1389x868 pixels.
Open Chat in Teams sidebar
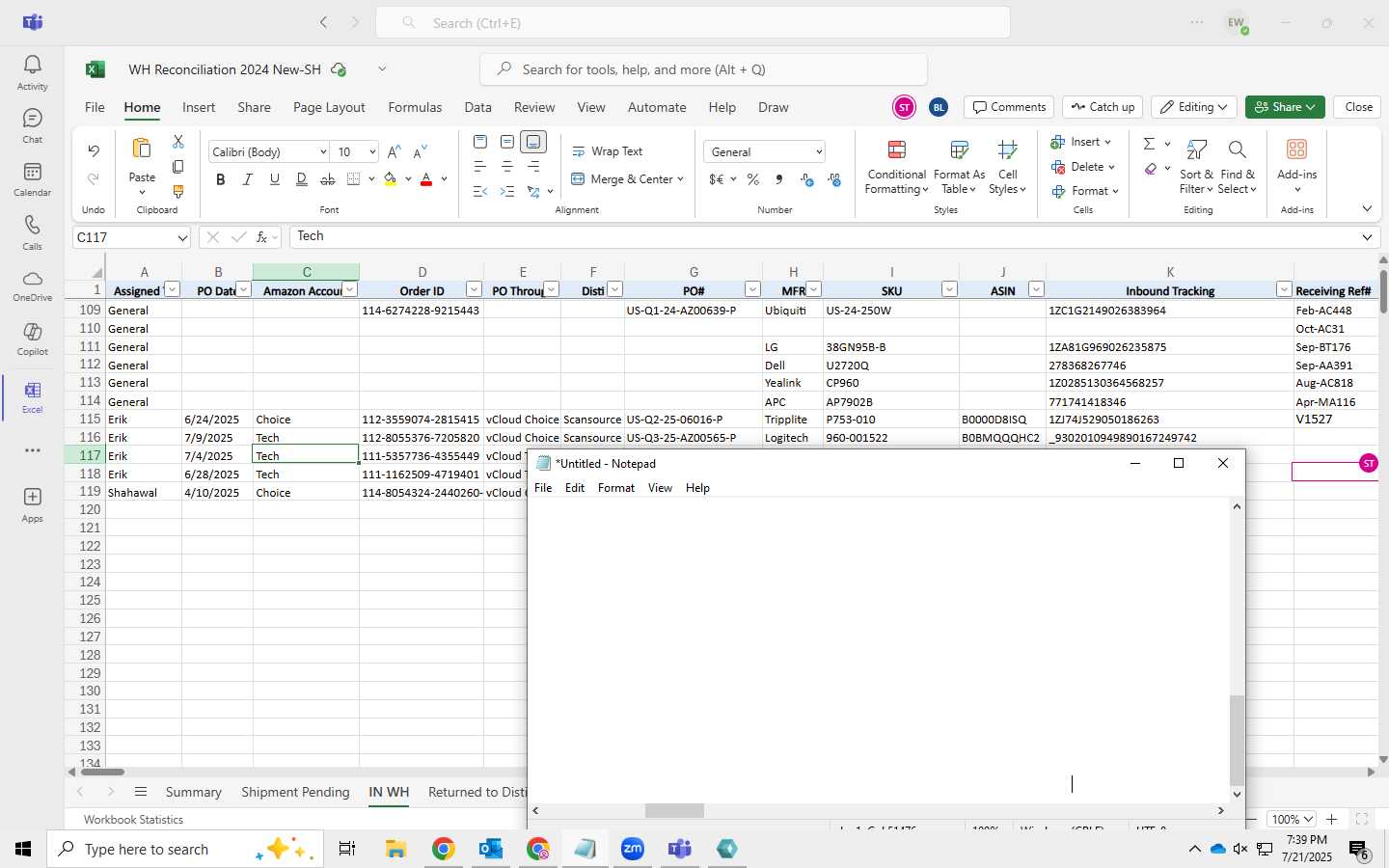(32, 126)
